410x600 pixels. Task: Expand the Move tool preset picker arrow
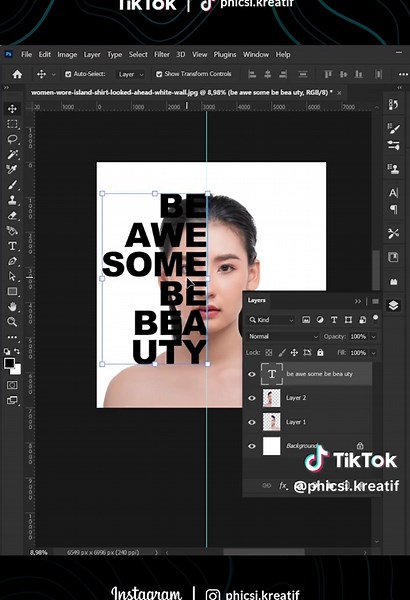pos(54,74)
